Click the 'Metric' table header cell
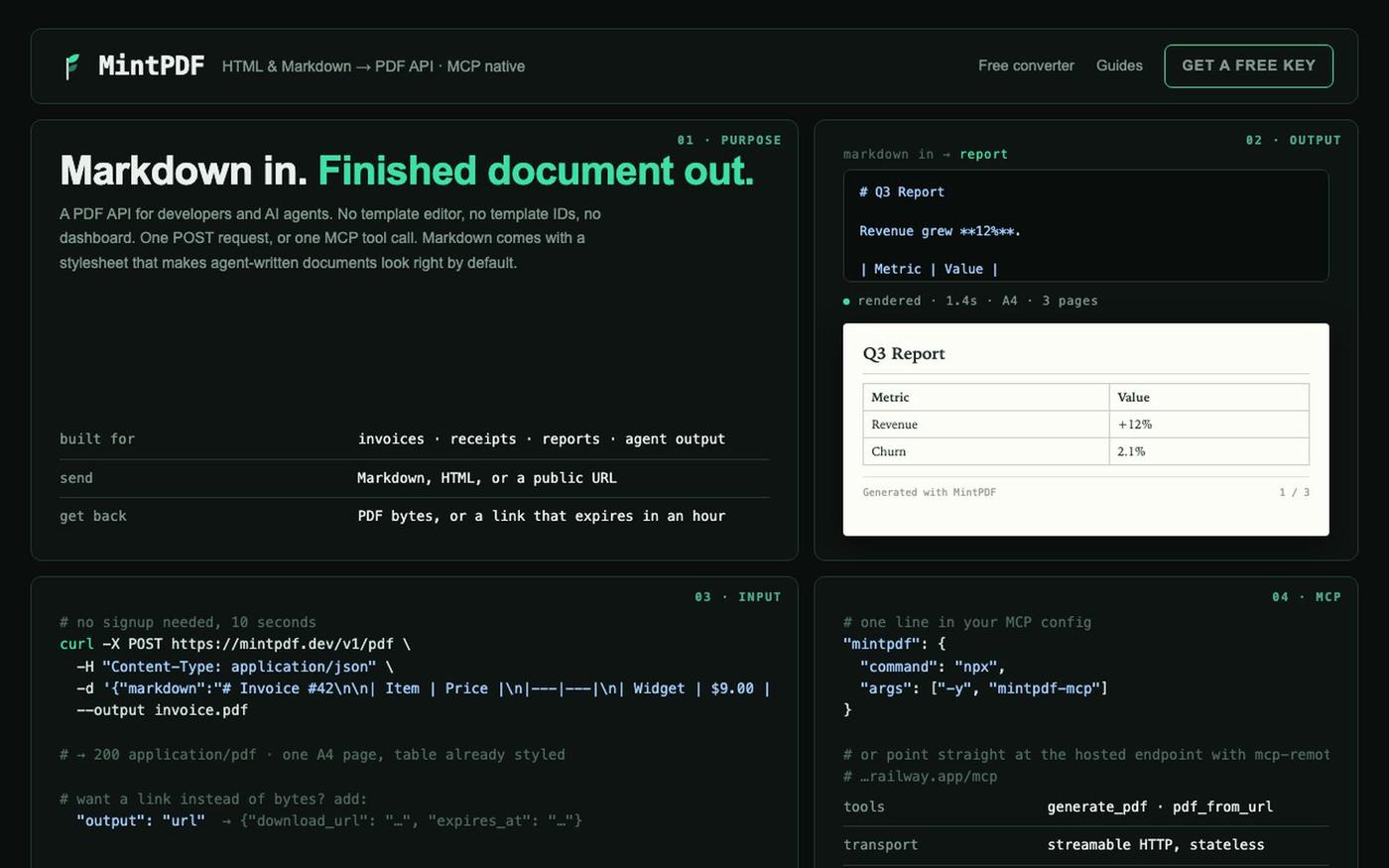 986,397
